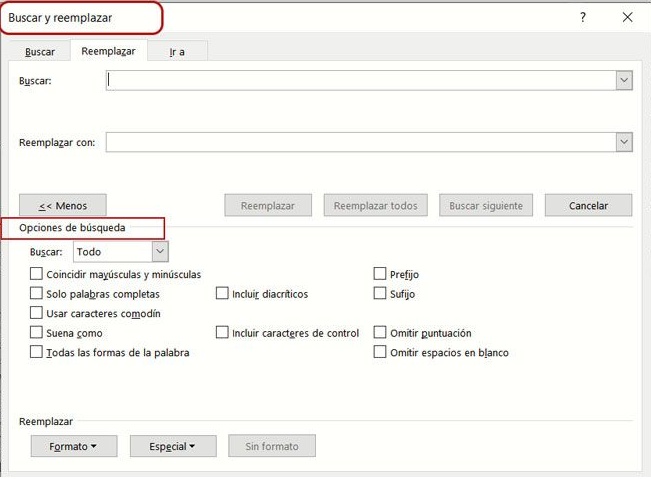Click the Buscar y reemplazar title text
The image size is (651, 479).
coord(60,18)
